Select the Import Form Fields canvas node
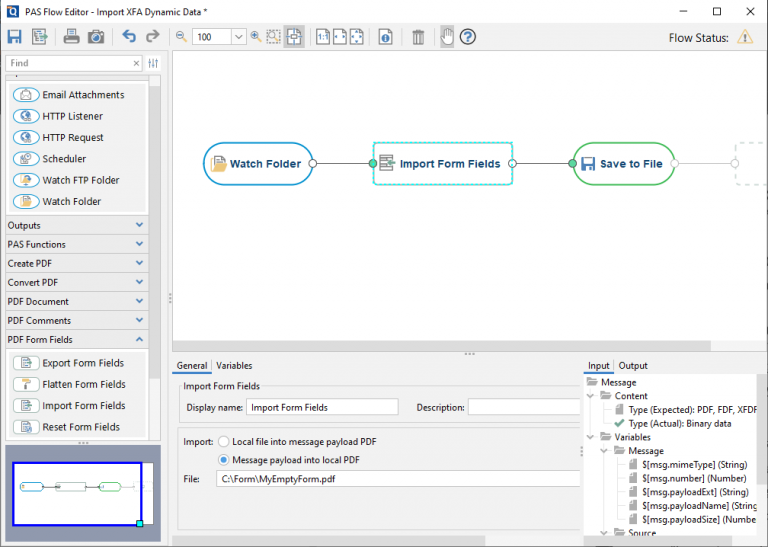Image resolution: width=768 pixels, height=547 pixels. [443, 164]
